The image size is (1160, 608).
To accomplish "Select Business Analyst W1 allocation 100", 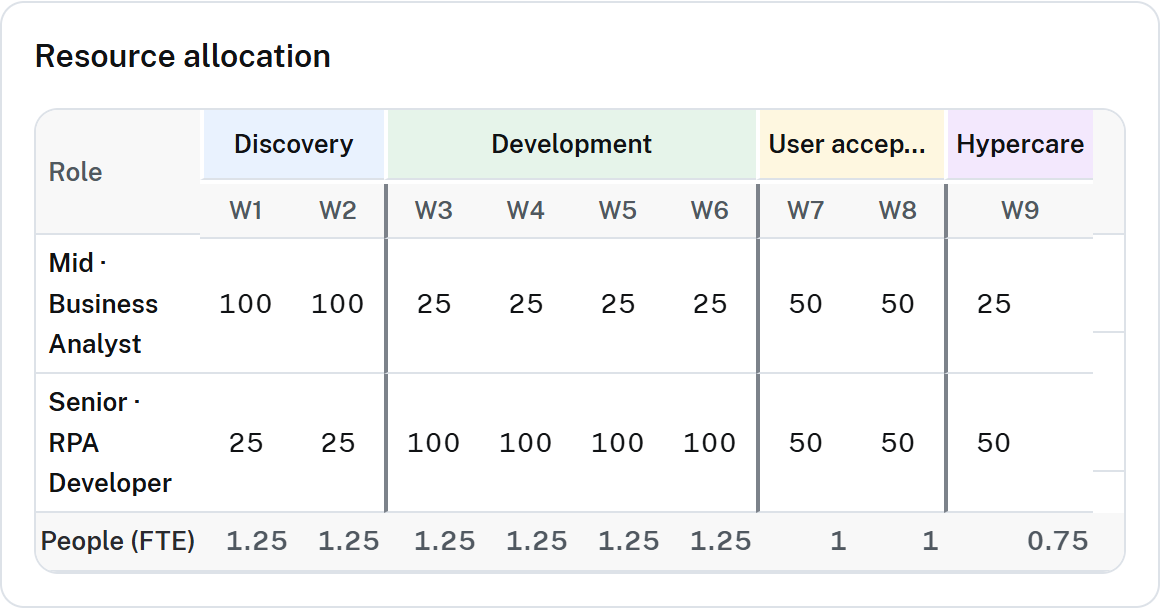I will click(x=246, y=304).
